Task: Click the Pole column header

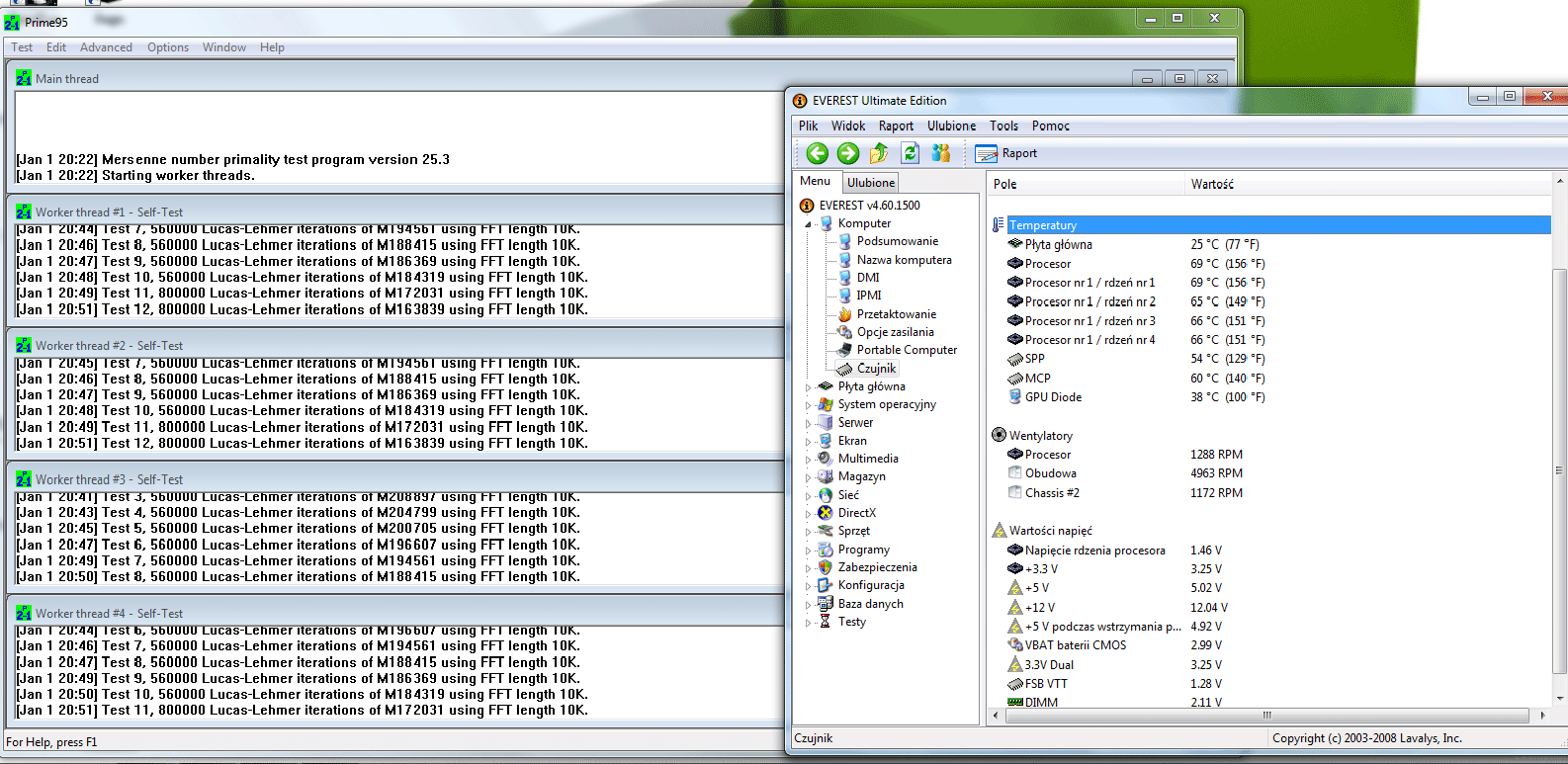Action: [1086, 184]
